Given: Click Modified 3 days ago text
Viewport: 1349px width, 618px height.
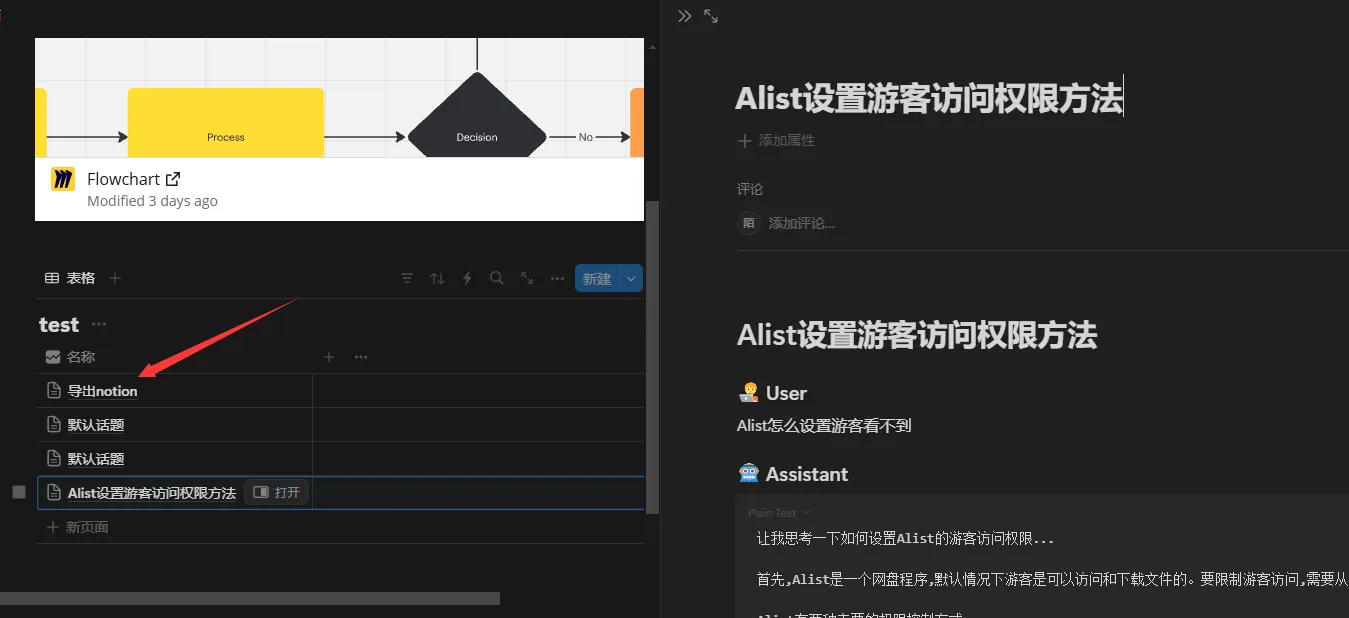Looking at the screenshot, I should [152, 201].
